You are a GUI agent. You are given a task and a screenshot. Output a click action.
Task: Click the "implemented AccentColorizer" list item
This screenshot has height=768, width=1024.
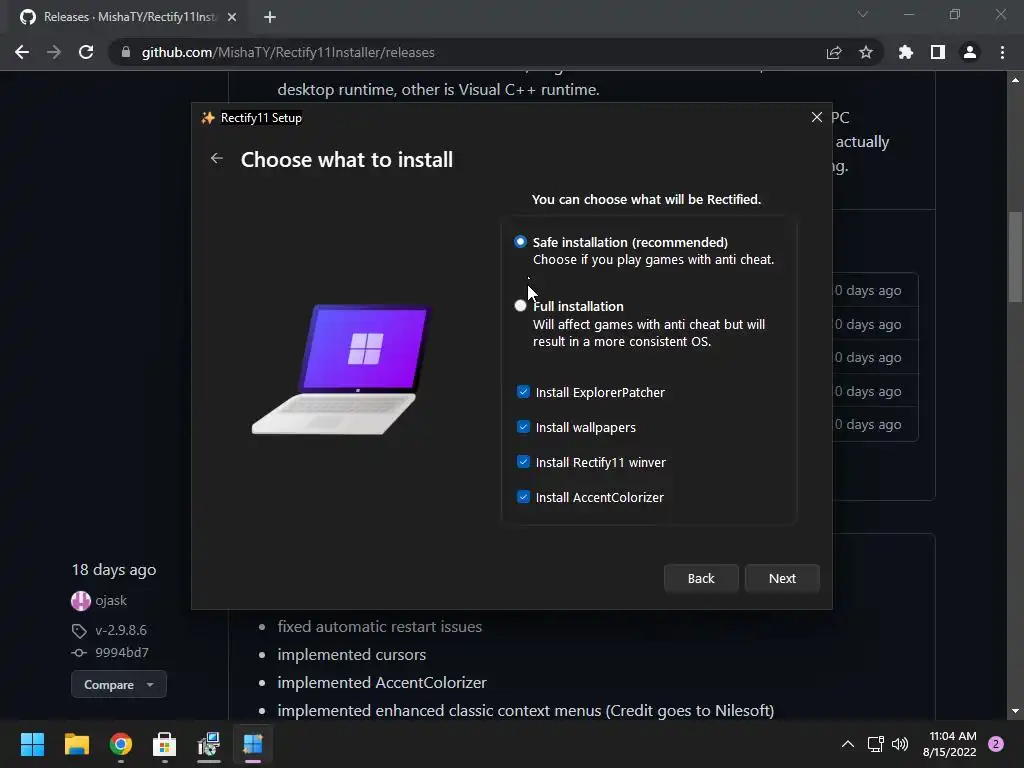382,682
